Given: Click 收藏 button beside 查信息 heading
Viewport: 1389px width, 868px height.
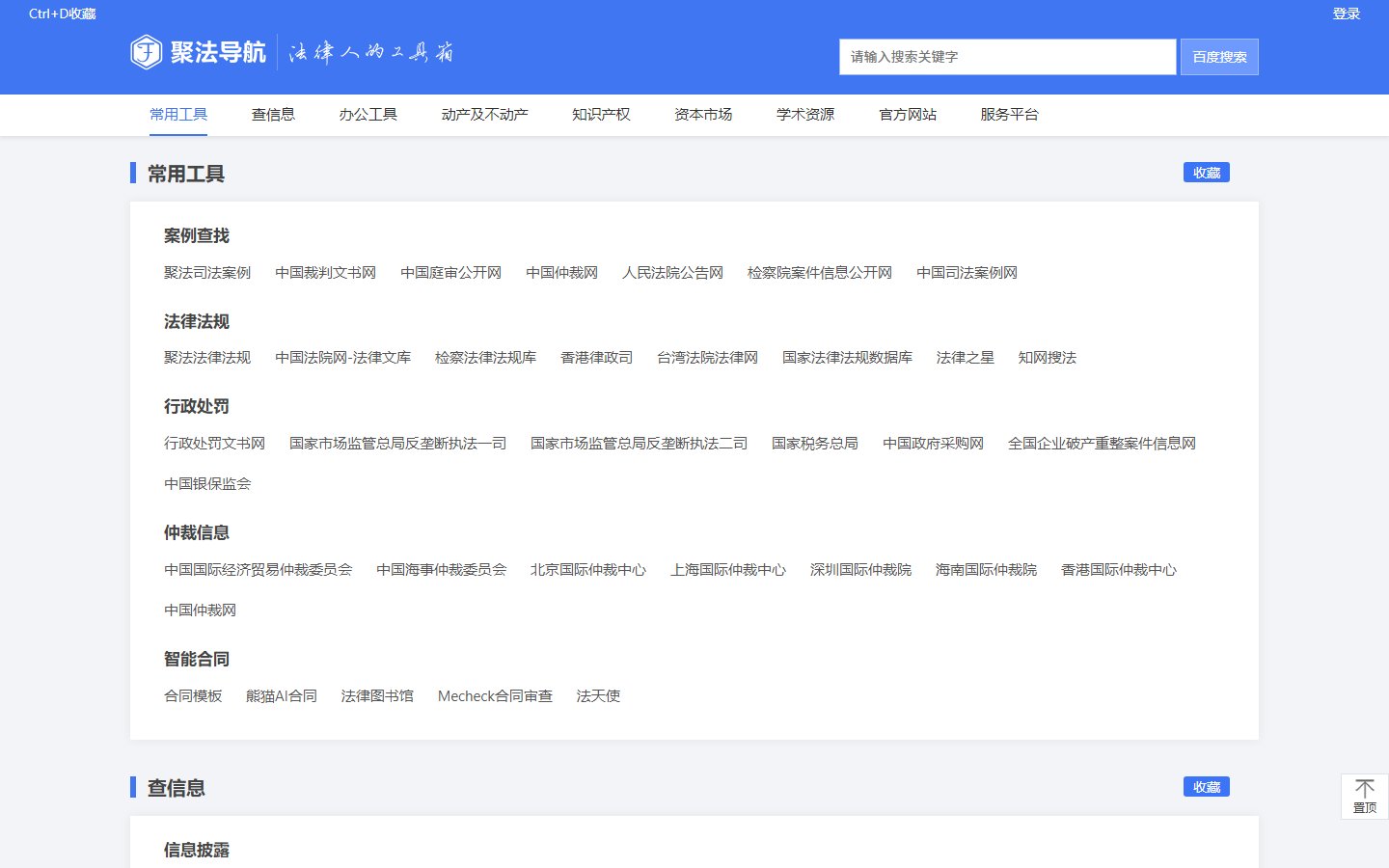Looking at the screenshot, I should click(1207, 787).
